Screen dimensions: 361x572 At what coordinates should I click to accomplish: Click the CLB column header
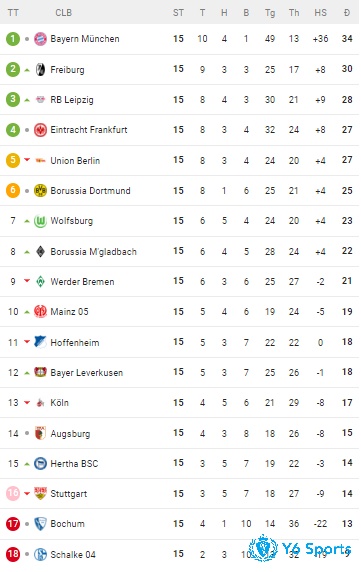(x=63, y=13)
